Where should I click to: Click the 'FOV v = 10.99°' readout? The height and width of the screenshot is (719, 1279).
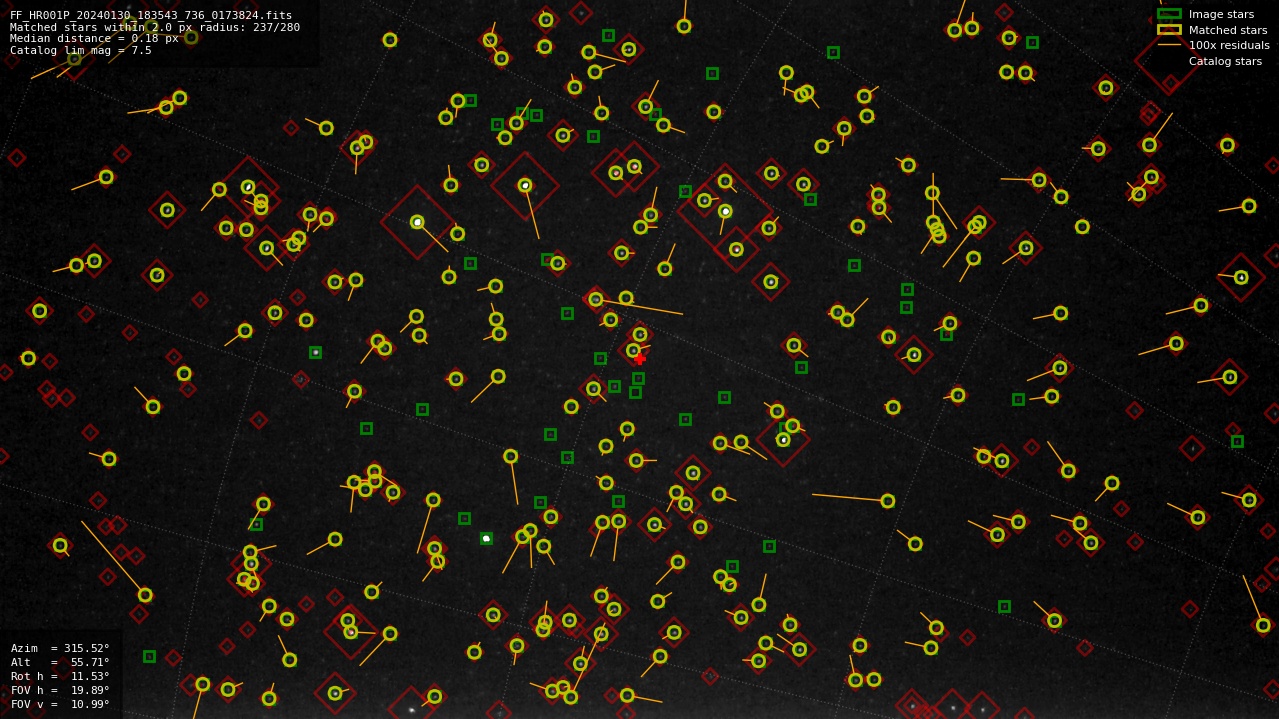point(60,705)
